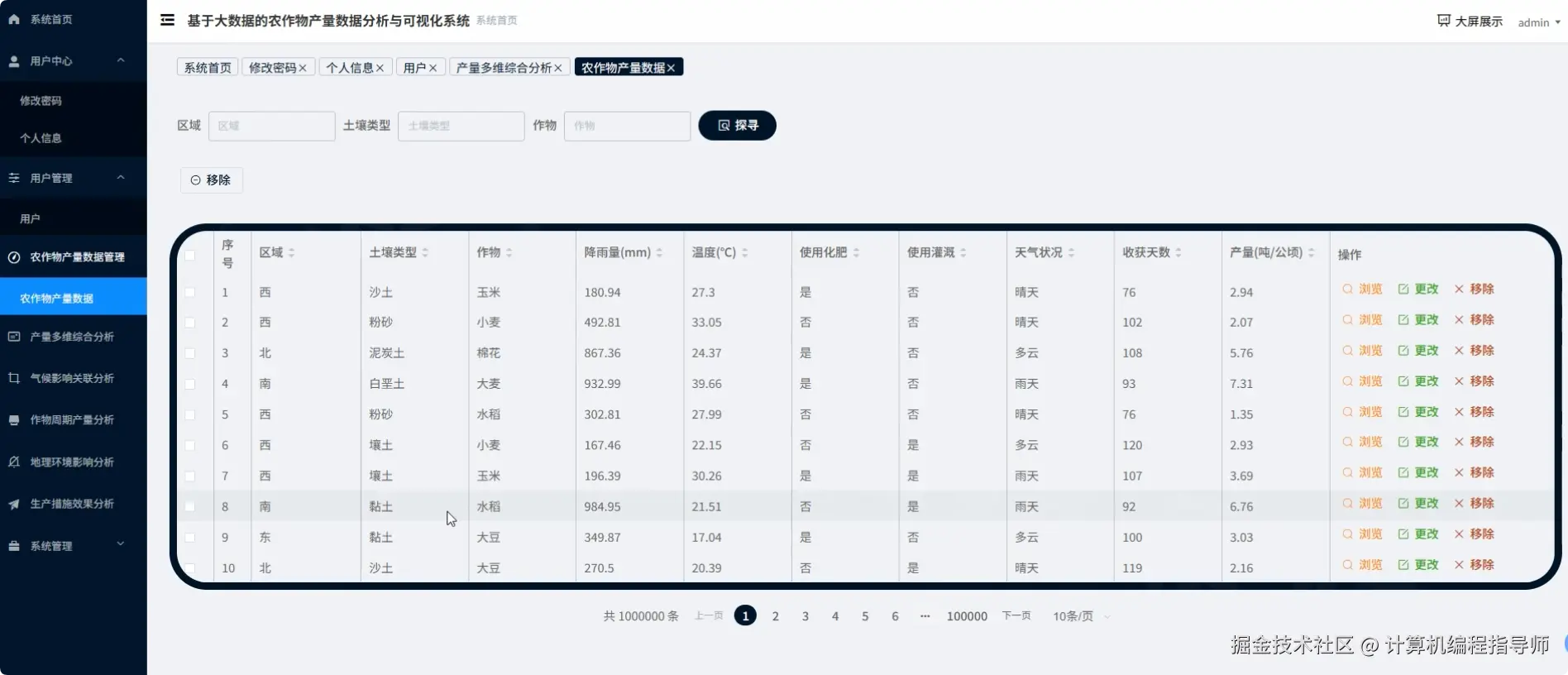
Task: Sort by the 温度(°C) column
Action: click(x=745, y=253)
